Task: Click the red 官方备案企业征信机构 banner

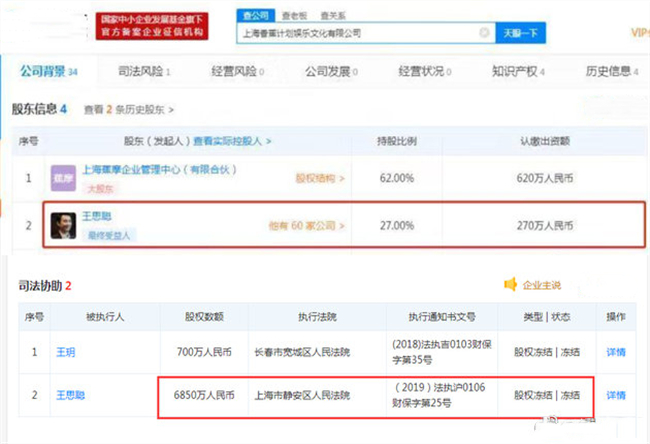Action: pos(152,26)
